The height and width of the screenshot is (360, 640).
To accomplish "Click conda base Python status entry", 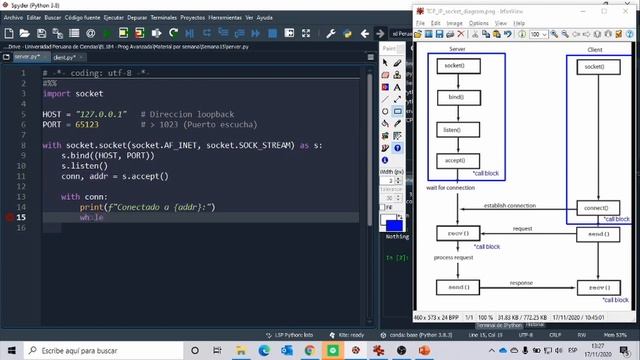I will pos(417,335).
